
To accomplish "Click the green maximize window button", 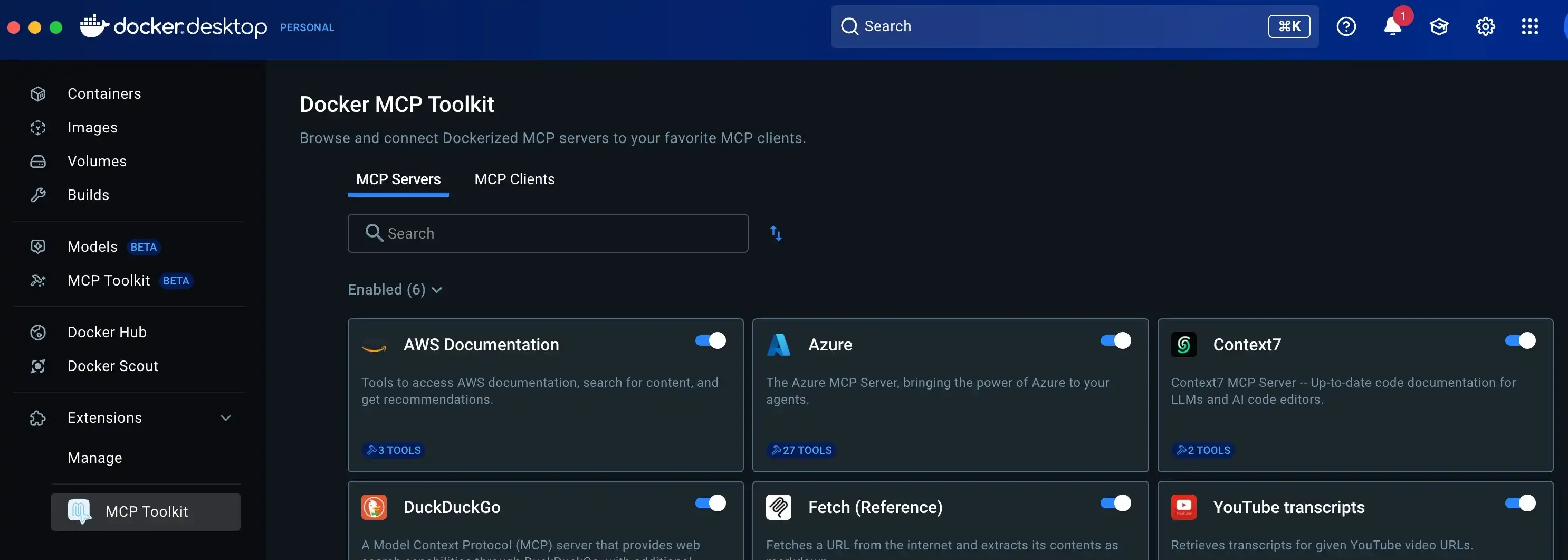I will (x=56, y=27).
